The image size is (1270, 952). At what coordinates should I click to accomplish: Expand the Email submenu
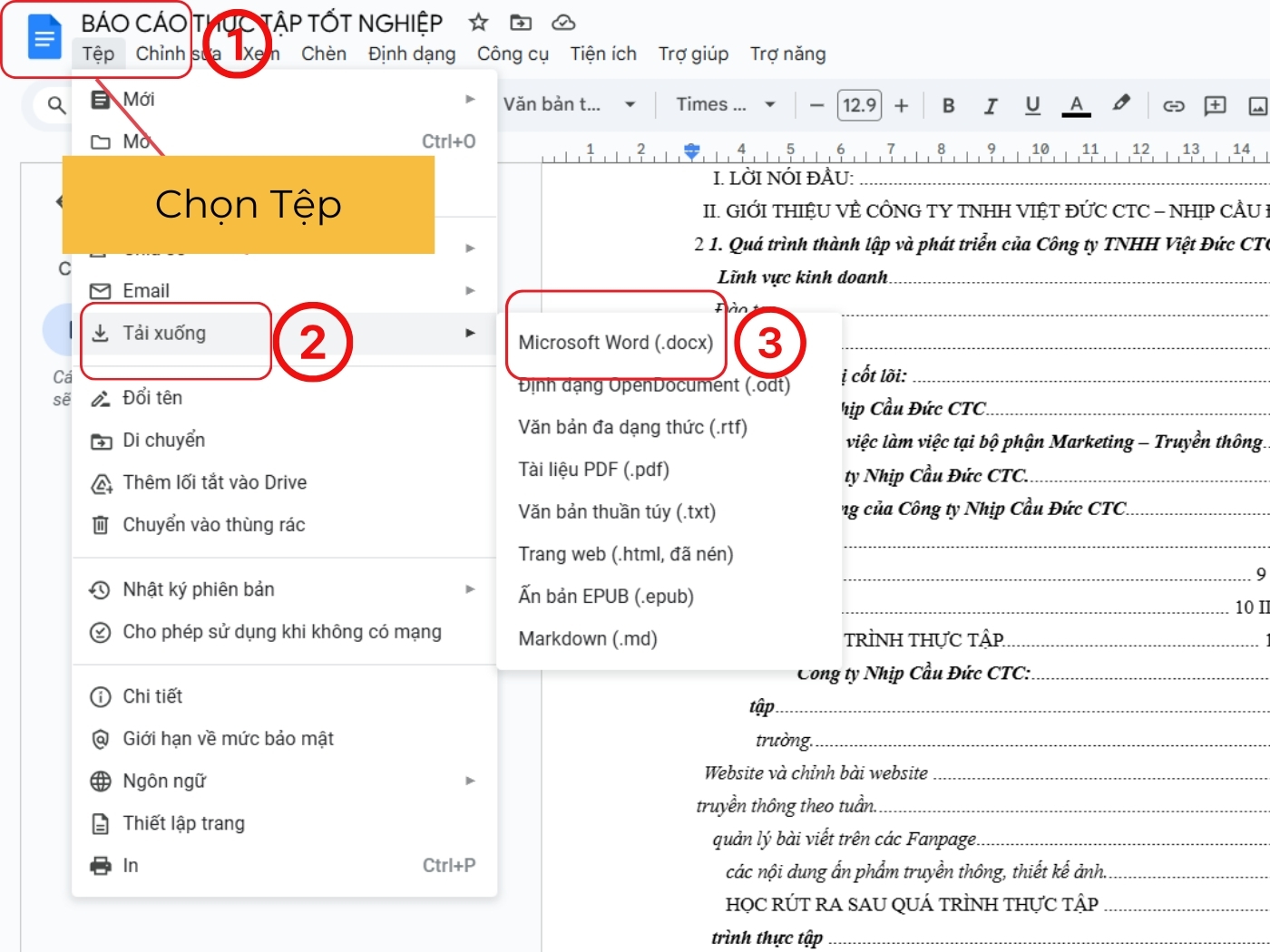[284, 291]
